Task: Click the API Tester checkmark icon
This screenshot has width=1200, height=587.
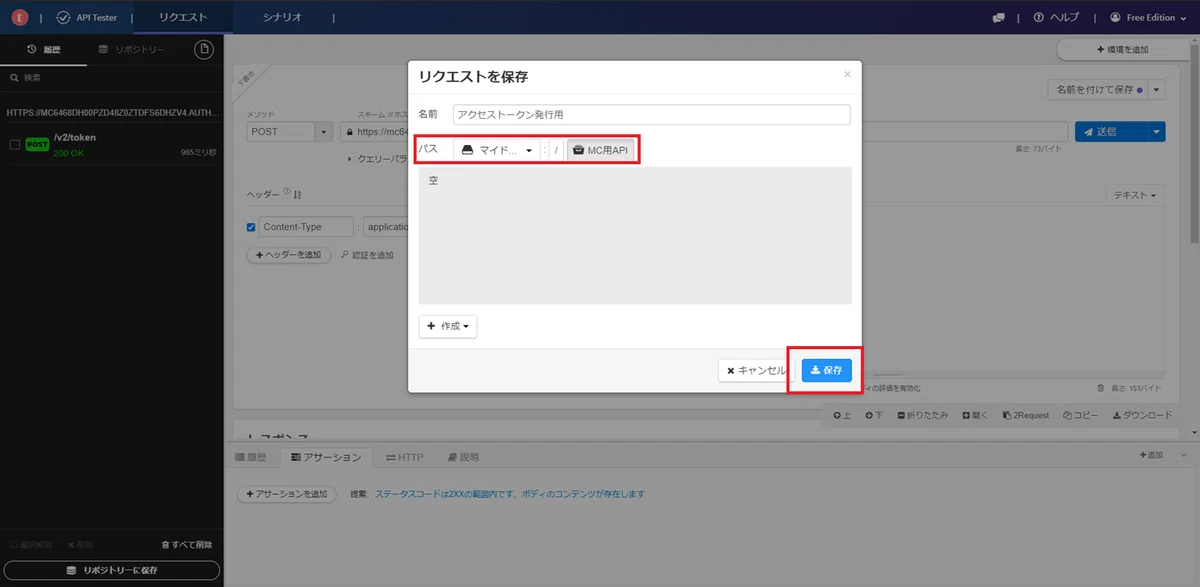Action: (64, 17)
